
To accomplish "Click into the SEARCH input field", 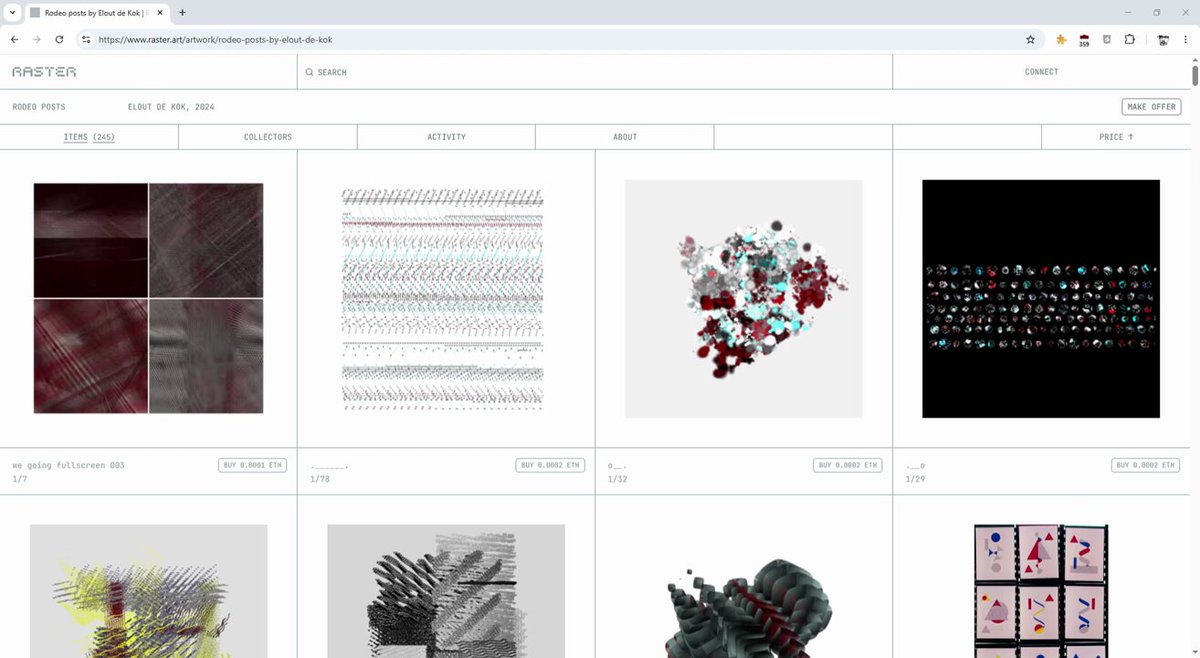I will click(594, 72).
